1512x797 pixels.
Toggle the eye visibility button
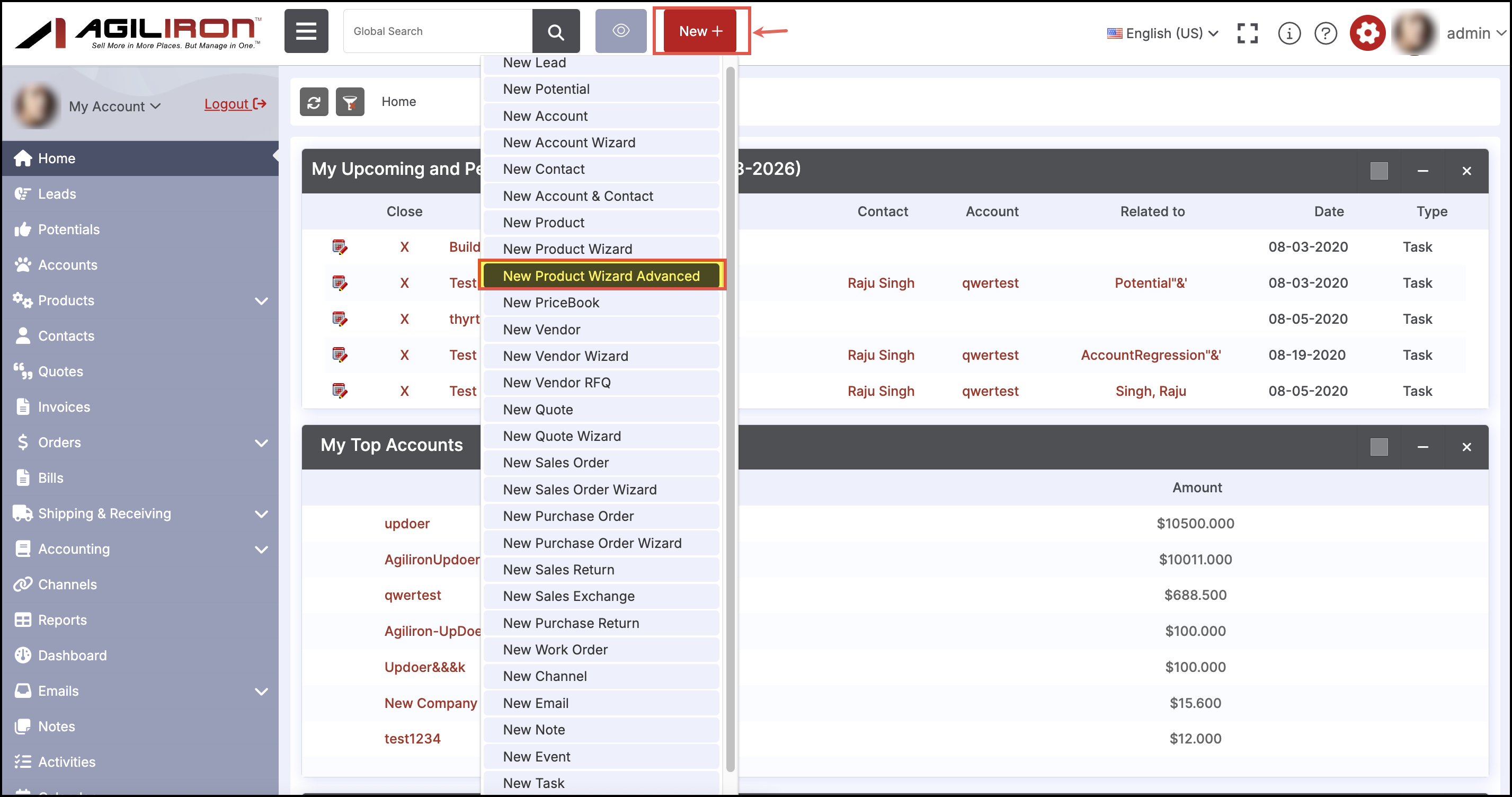[x=620, y=31]
